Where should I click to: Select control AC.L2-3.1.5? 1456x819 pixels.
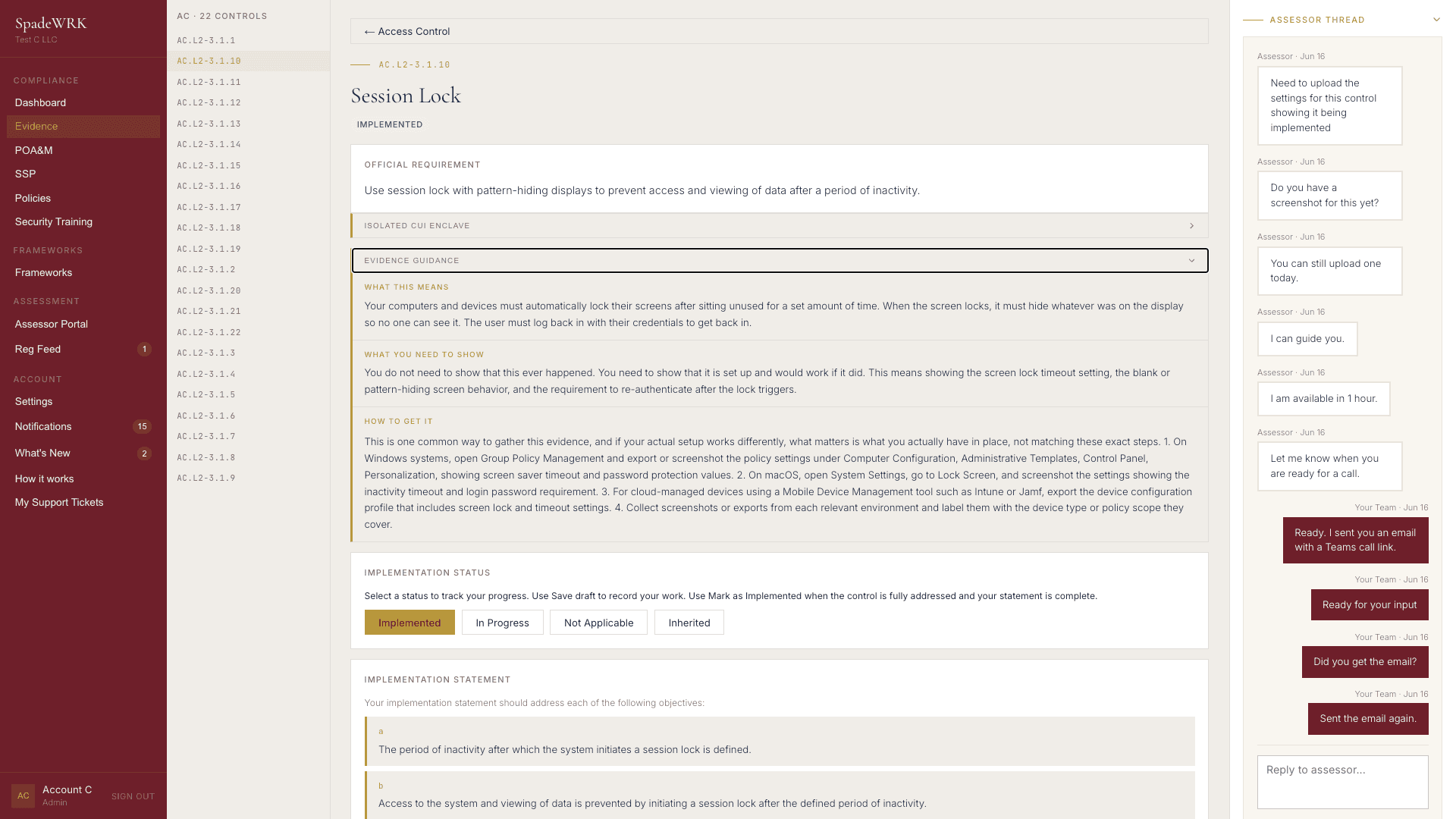tap(249, 394)
